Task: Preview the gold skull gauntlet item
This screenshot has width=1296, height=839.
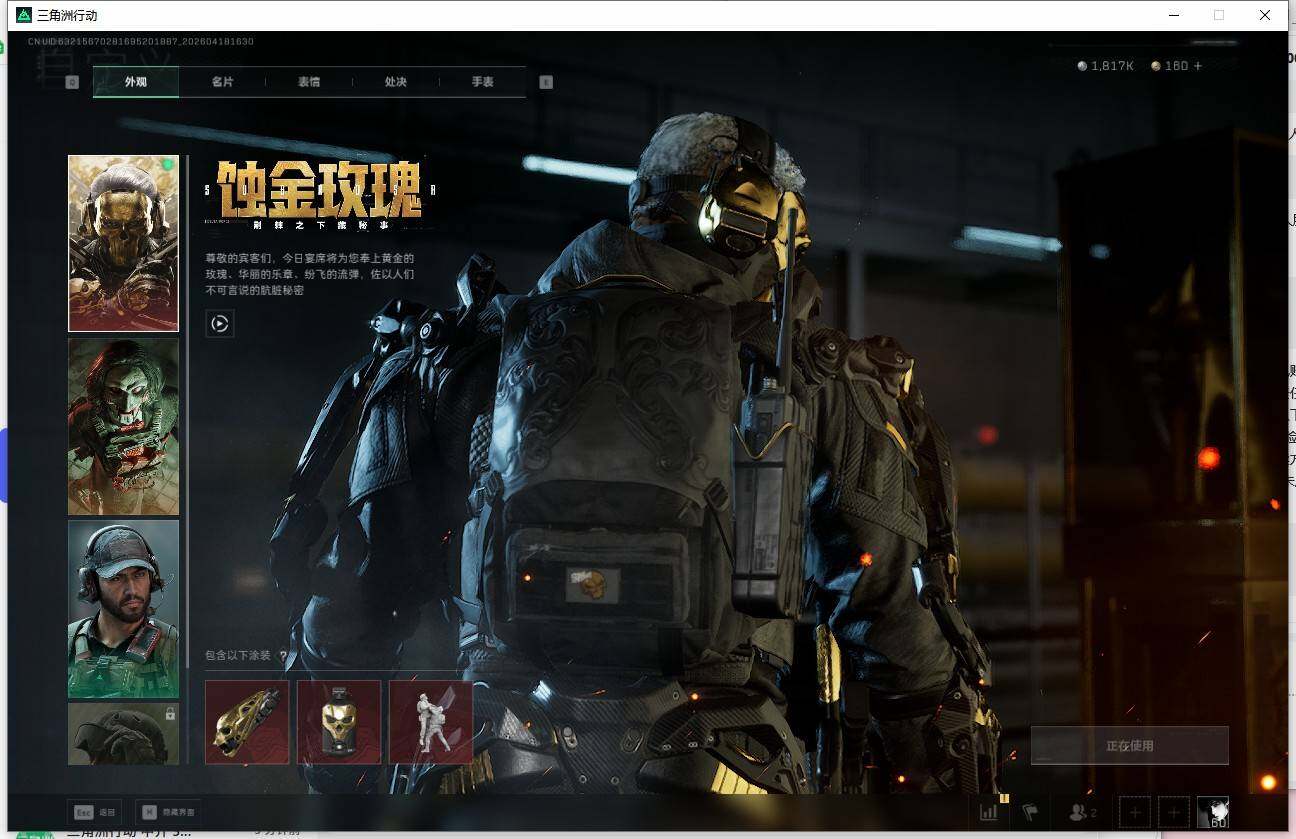Action: (247, 722)
